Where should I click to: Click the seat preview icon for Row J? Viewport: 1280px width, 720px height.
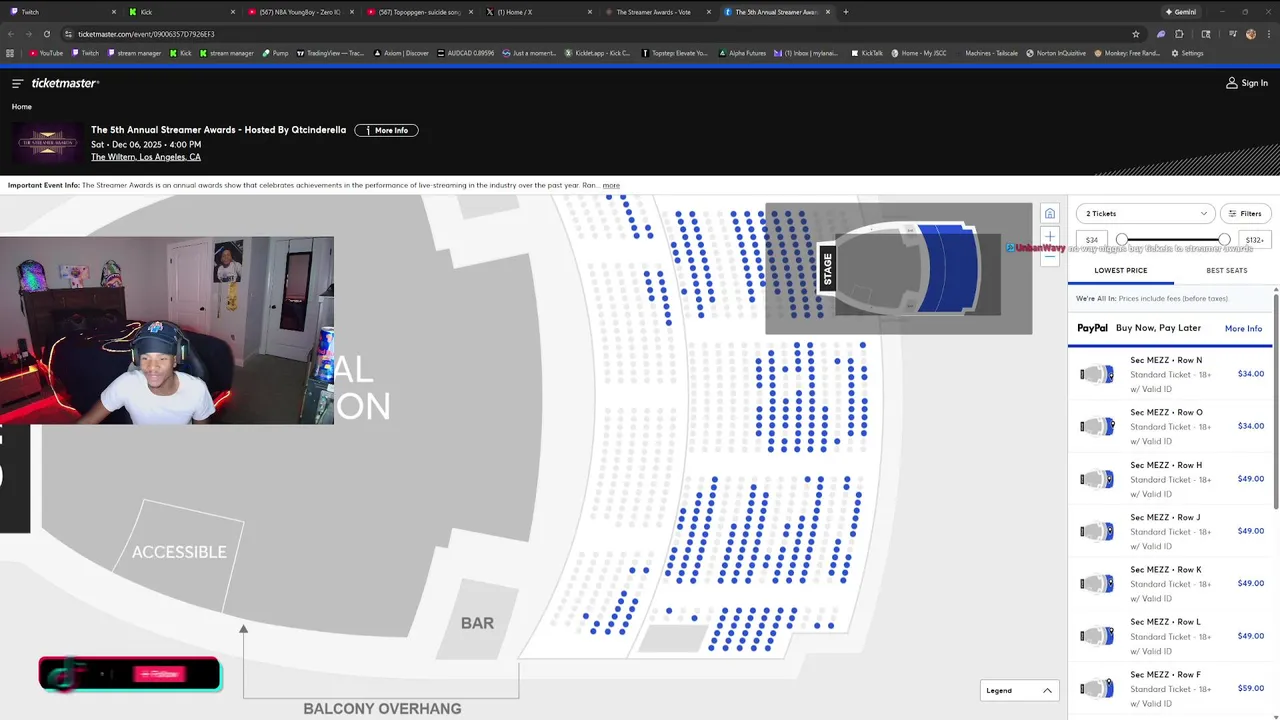tap(1097, 532)
